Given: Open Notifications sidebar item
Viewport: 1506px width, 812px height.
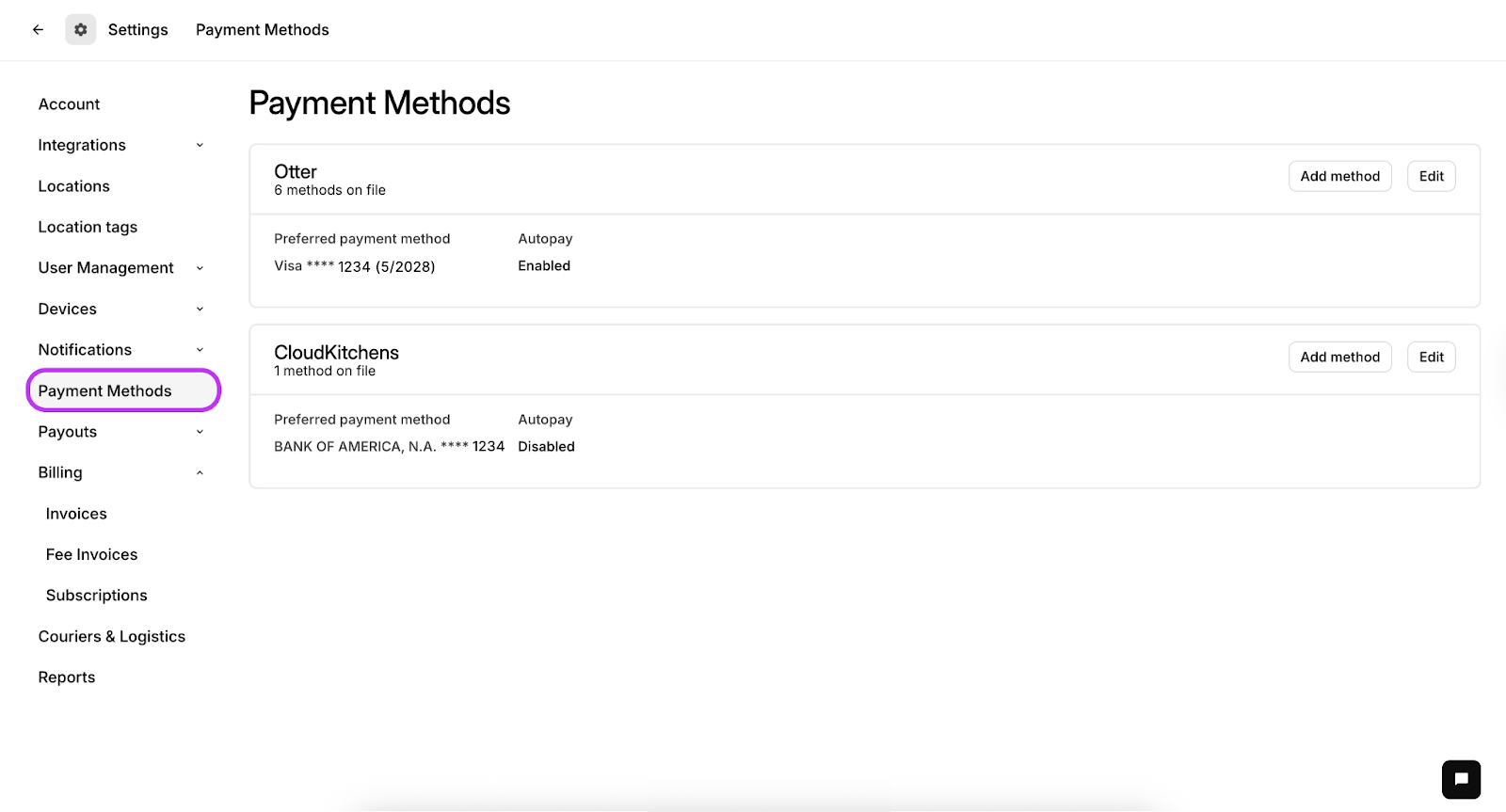Looking at the screenshot, I should [x=85, y=350].
